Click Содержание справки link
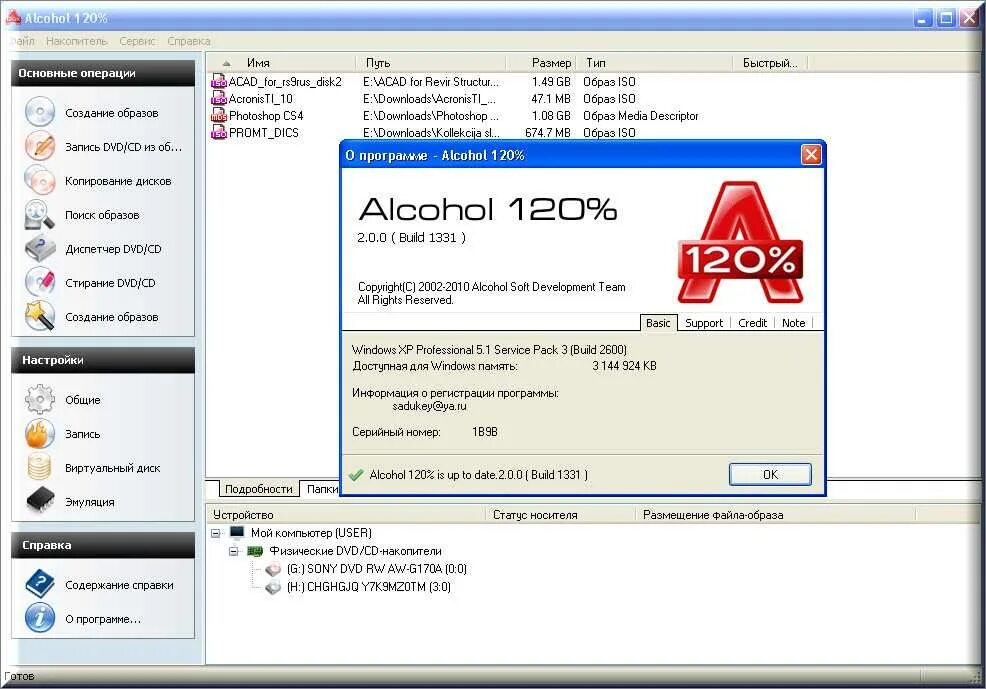 [x=119, y=585]
